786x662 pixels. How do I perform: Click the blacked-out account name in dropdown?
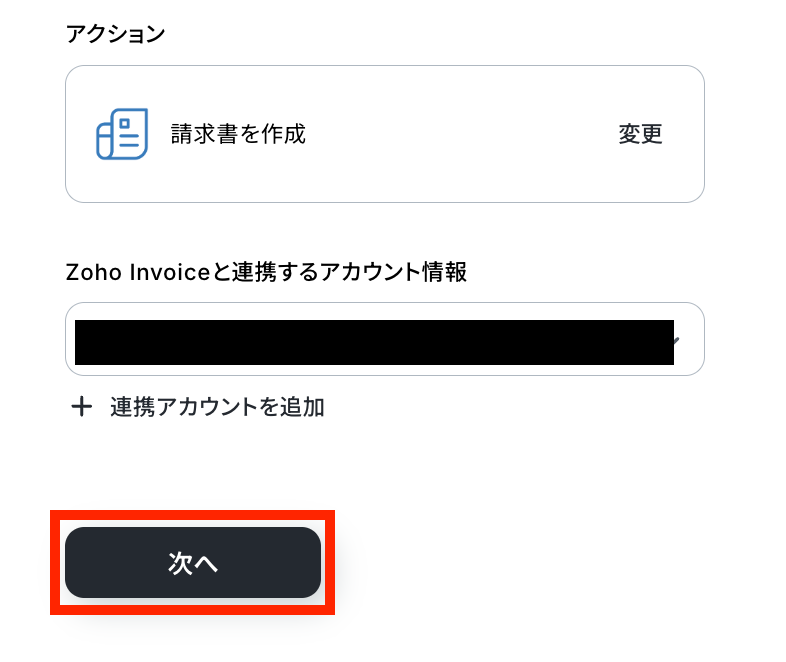click(x=374, y=341)
